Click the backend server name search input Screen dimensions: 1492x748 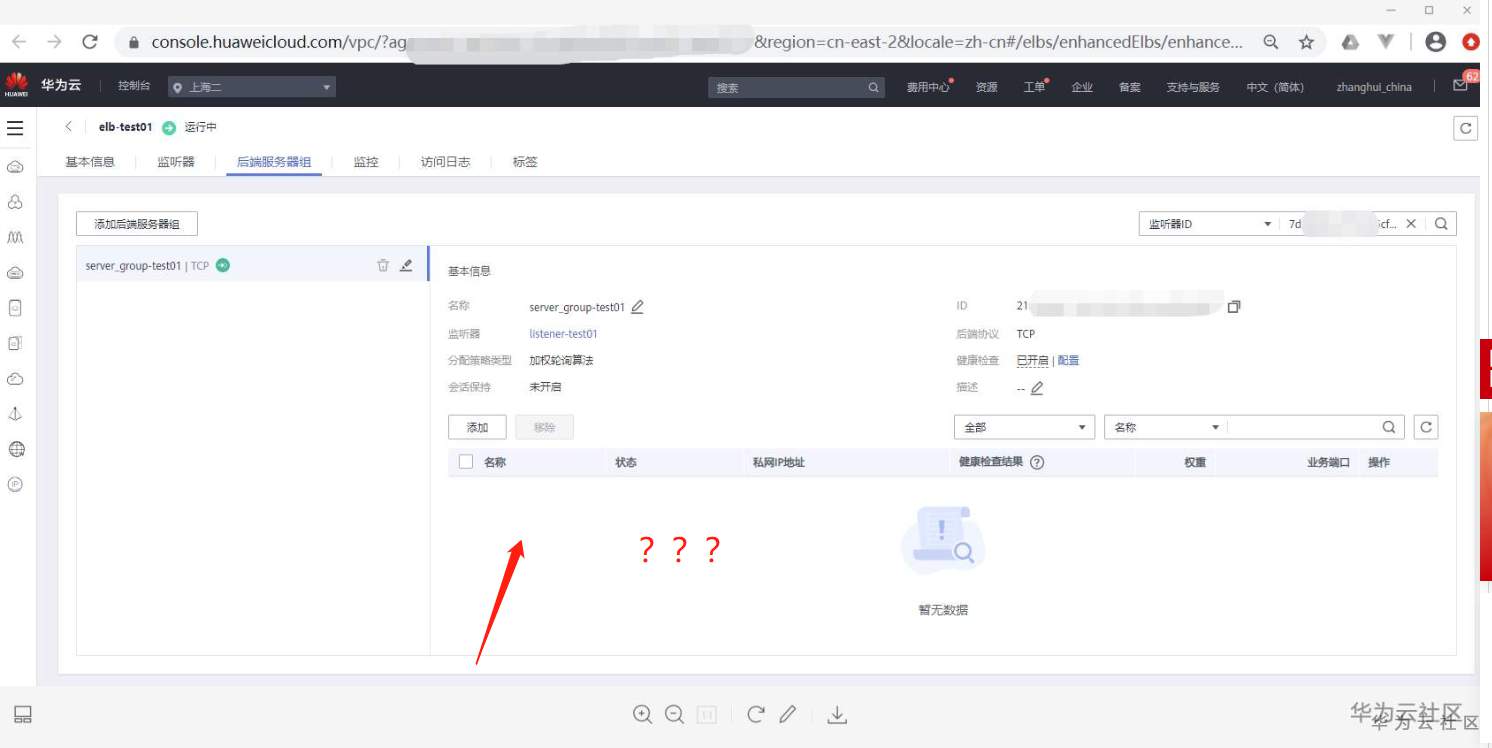[x=1302, y=427]
